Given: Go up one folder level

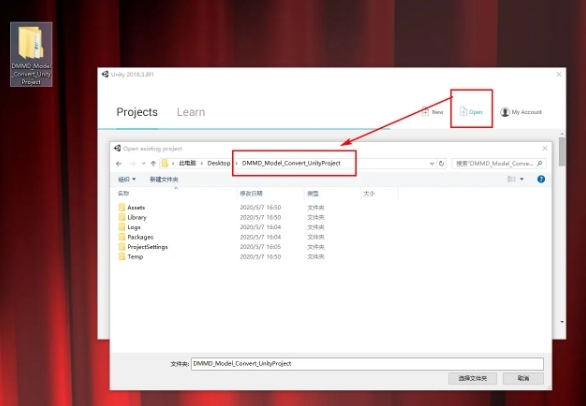Looking at the screenshot, I should pos(153,163).
